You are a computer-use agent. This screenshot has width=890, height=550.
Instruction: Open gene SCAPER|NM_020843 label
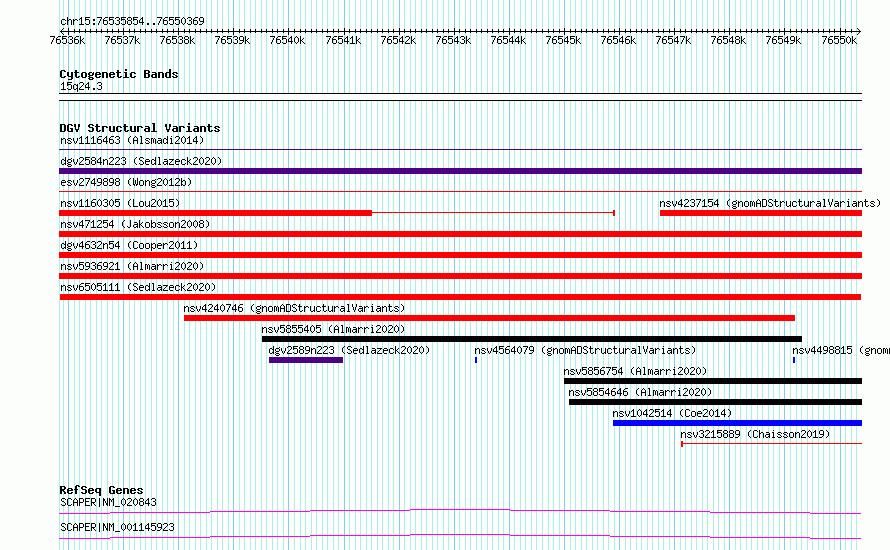108,502
